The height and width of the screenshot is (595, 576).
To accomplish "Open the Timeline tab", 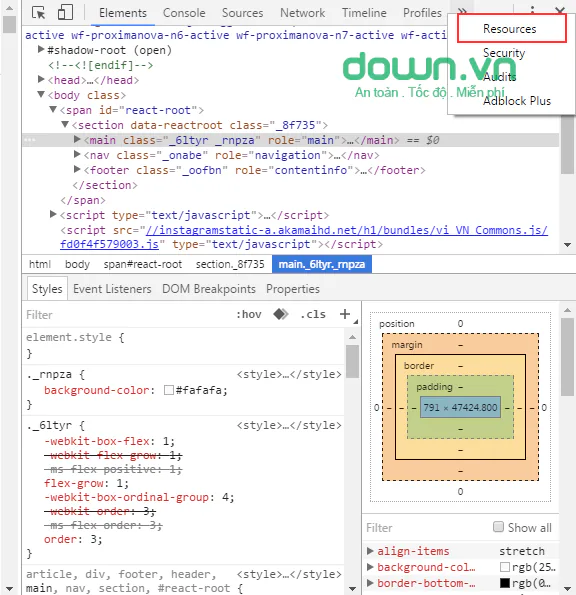I will [x=364, y=13].
